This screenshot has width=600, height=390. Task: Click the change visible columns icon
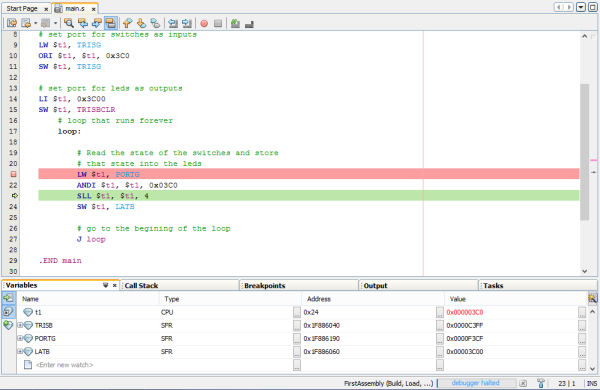click(x=592, y=299)
